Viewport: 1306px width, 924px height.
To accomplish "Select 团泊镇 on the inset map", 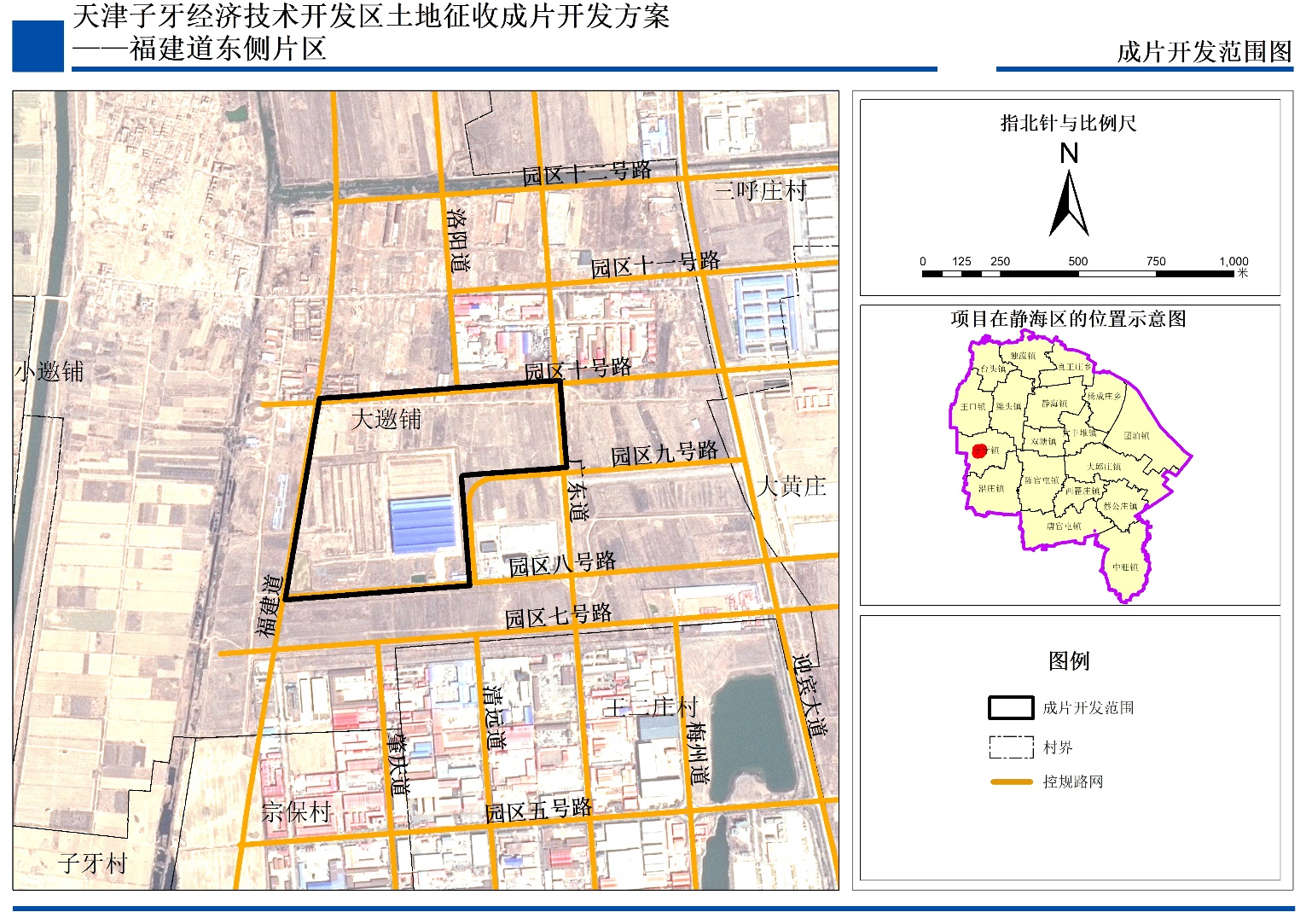I will click(1136, 435).
